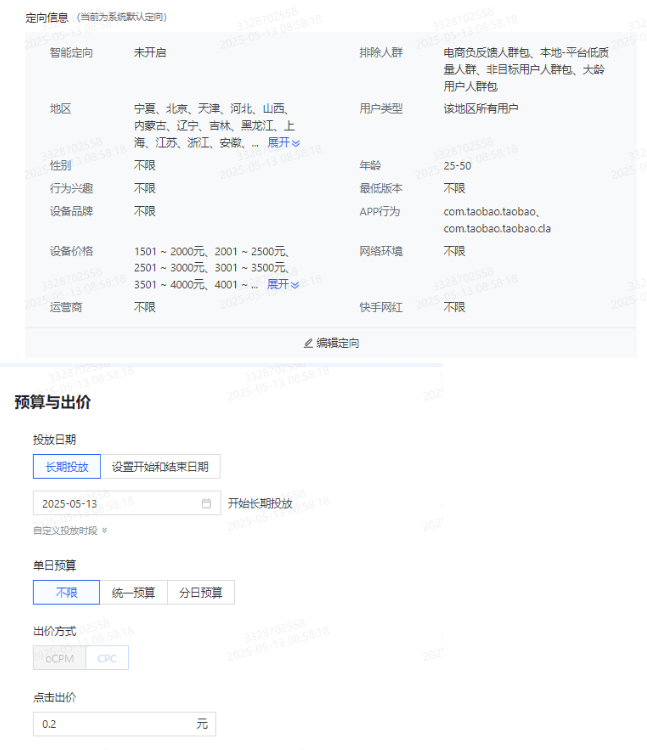Click the 定向信息 heading
Image resolution: width=647 pixels, height=750 pixels.
(47, 18)
